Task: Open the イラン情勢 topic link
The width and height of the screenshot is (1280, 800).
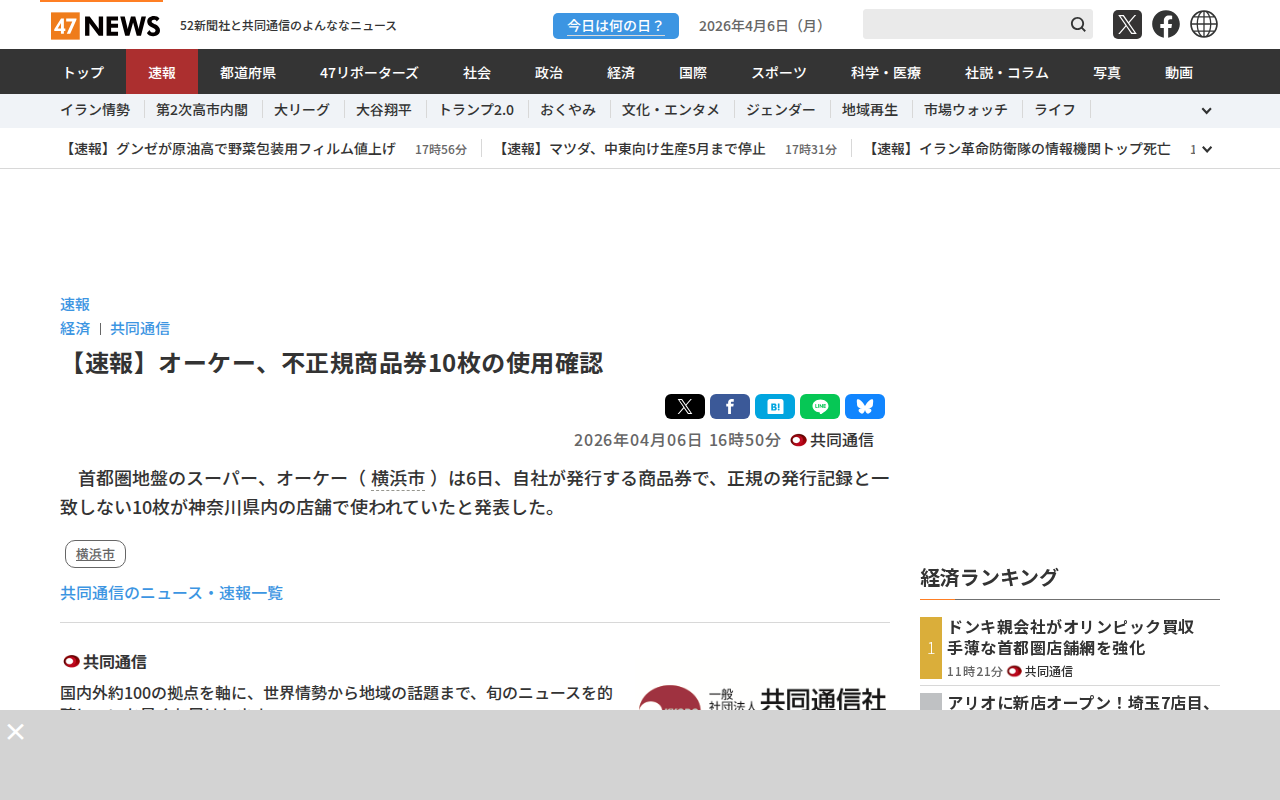Action: pyautogui.click(x=95, y=110)
